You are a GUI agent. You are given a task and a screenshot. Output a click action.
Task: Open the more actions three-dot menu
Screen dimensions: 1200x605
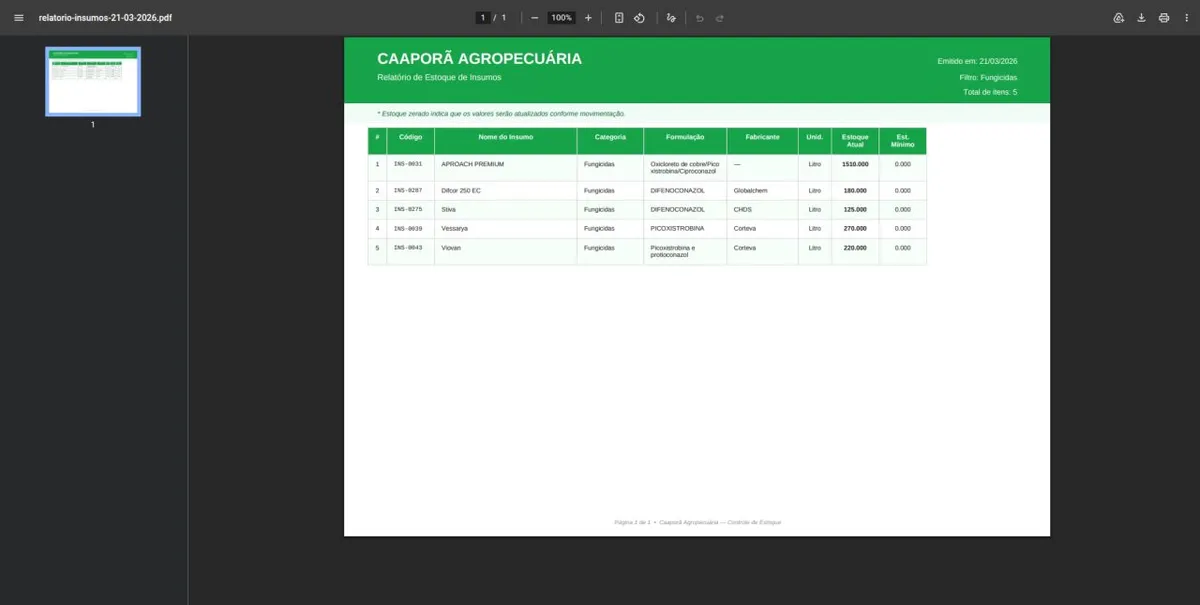1185,18
